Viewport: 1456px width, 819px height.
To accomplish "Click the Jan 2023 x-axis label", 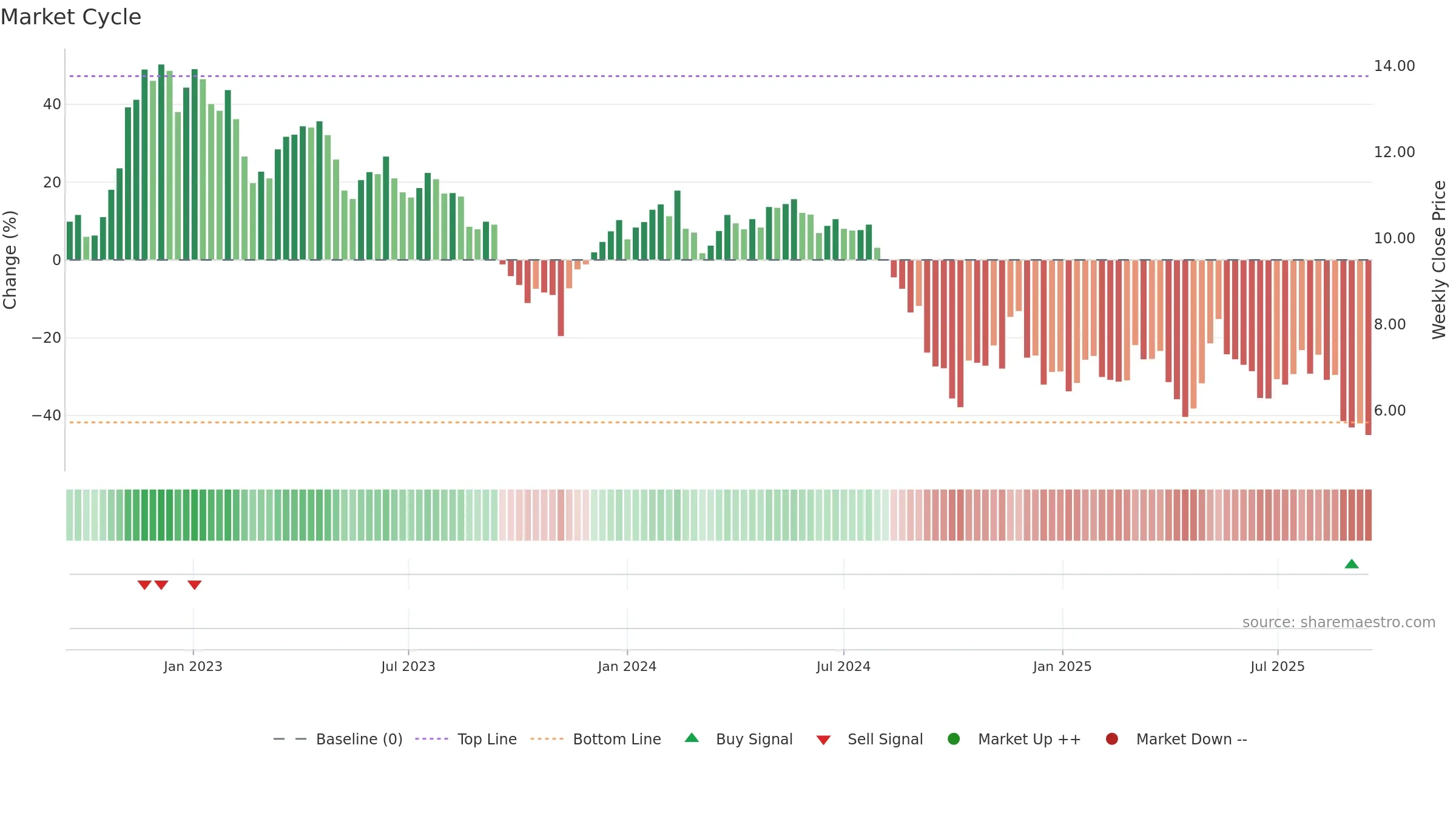I will coord(193,666).
